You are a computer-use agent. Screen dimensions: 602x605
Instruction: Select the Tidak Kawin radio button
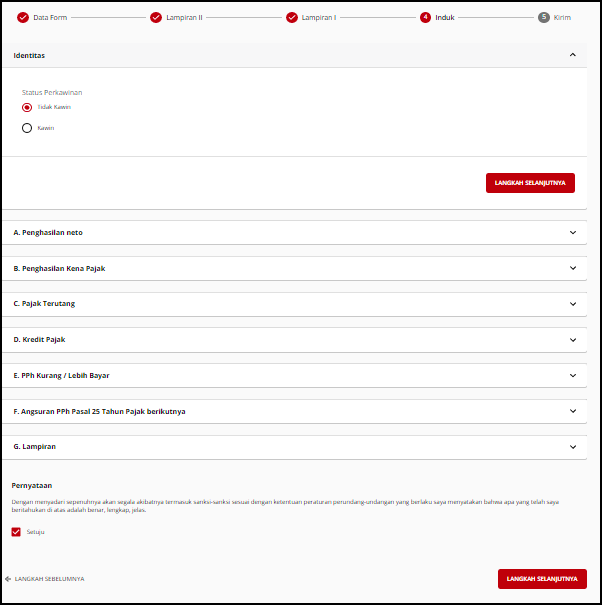pyautogui.click(x=27, y=107)
